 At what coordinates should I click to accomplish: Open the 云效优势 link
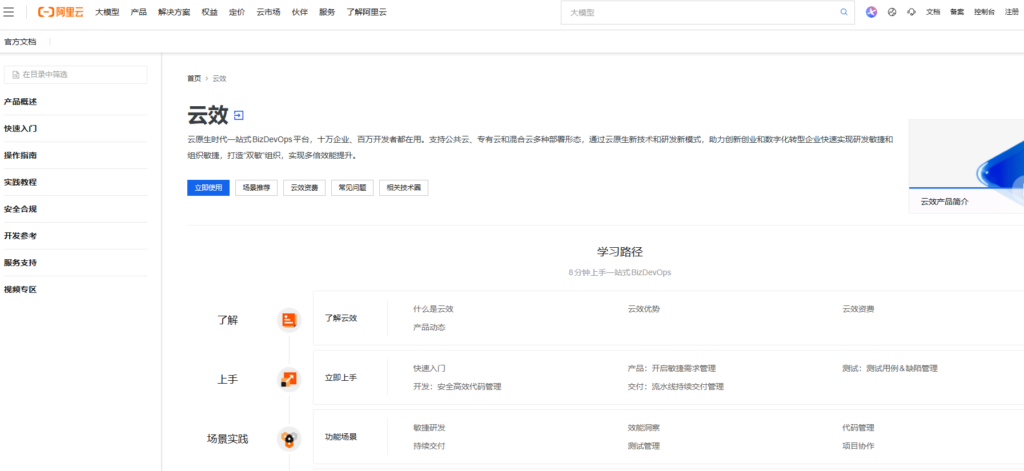(x=643, y=309)
